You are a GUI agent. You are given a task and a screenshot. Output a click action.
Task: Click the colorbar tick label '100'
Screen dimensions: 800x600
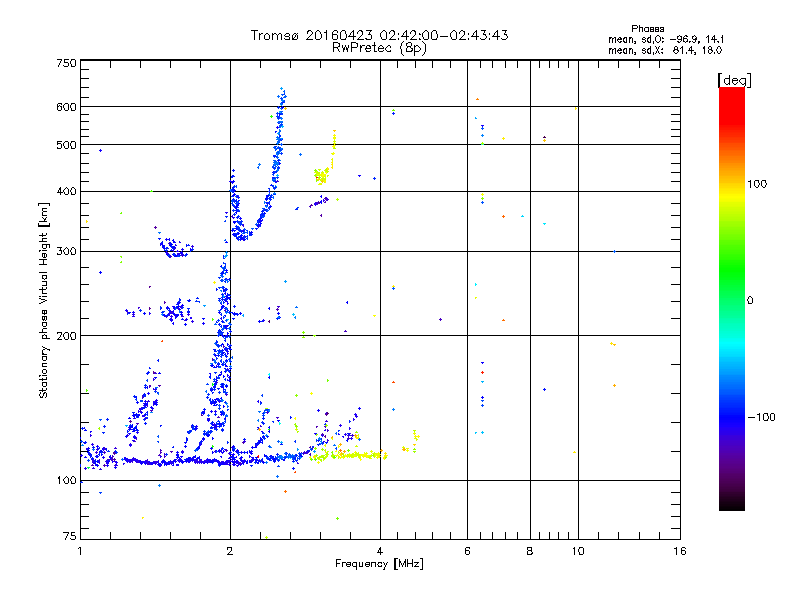[x=757, y=184]
